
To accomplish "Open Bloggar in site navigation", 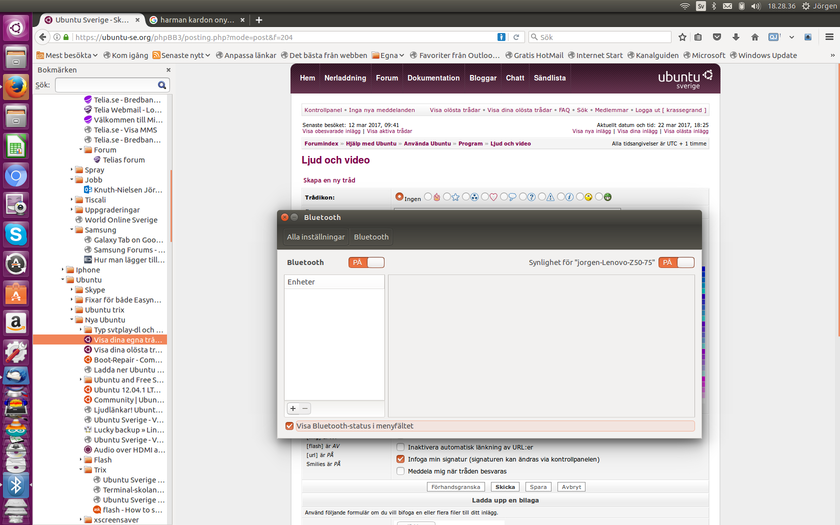I will (x=483, y=78).
